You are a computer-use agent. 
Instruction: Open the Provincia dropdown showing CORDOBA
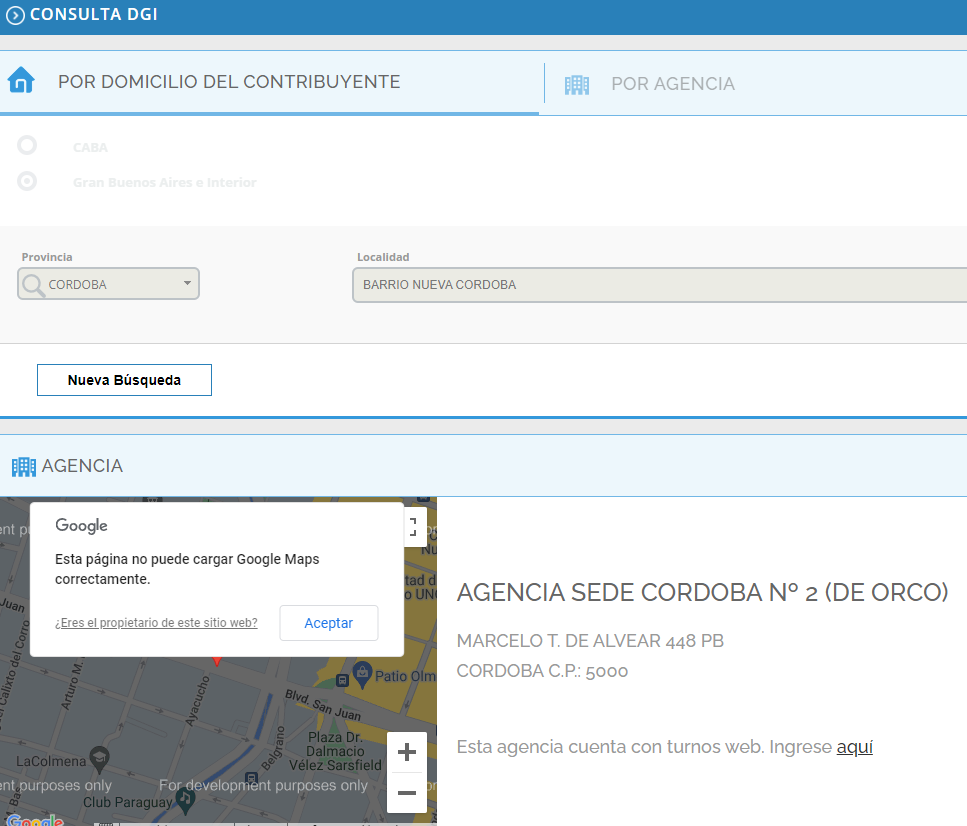[x=109, y=284]
